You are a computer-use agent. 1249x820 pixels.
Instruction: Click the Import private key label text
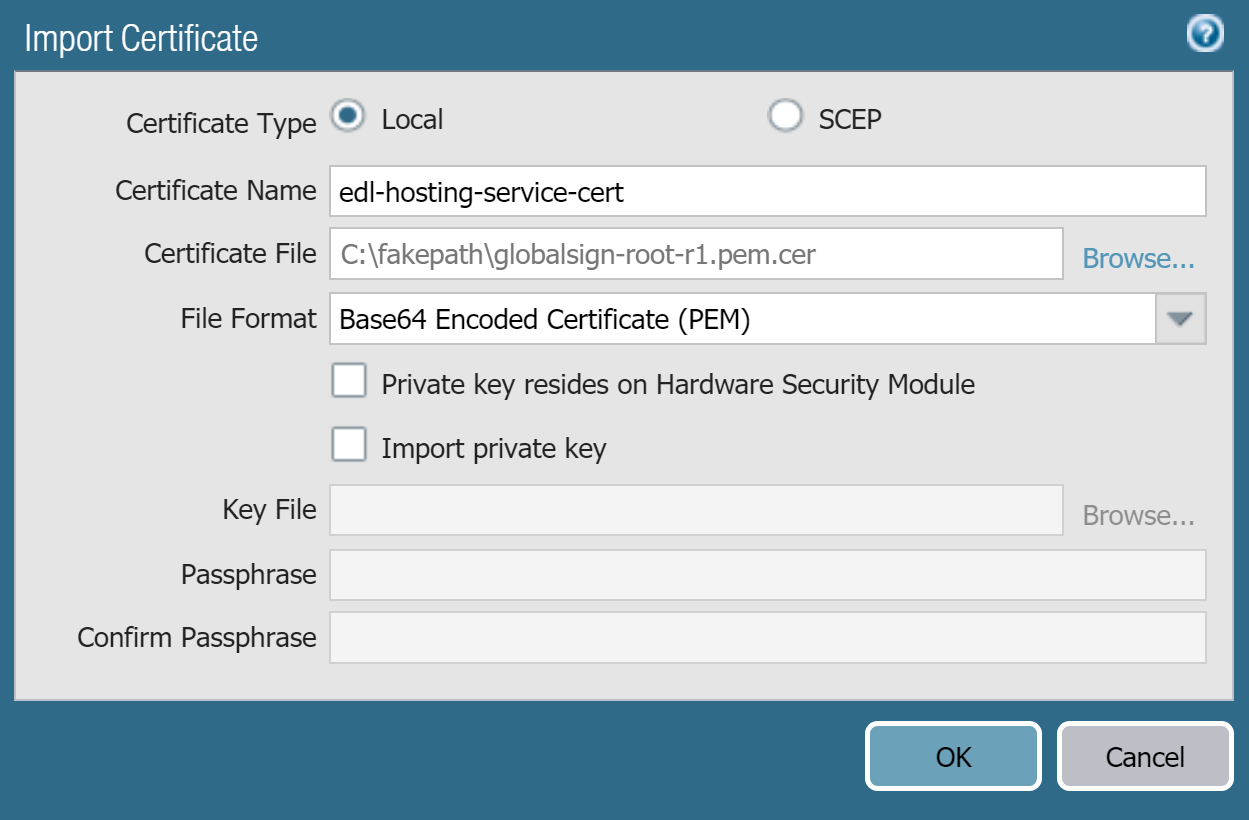[494, 449]
